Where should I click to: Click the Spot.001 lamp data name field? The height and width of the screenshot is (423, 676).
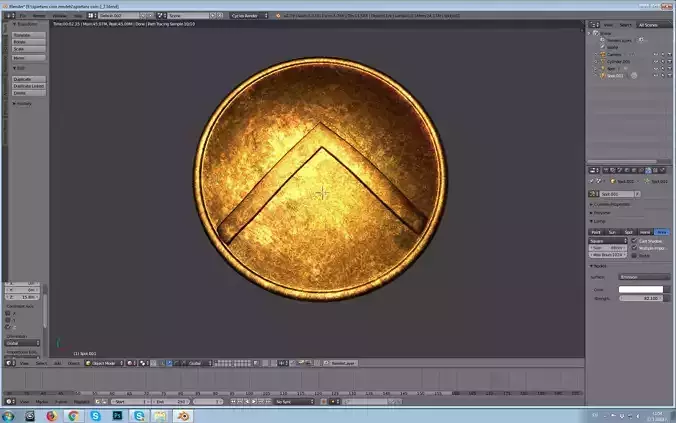(x=617, y=194)
